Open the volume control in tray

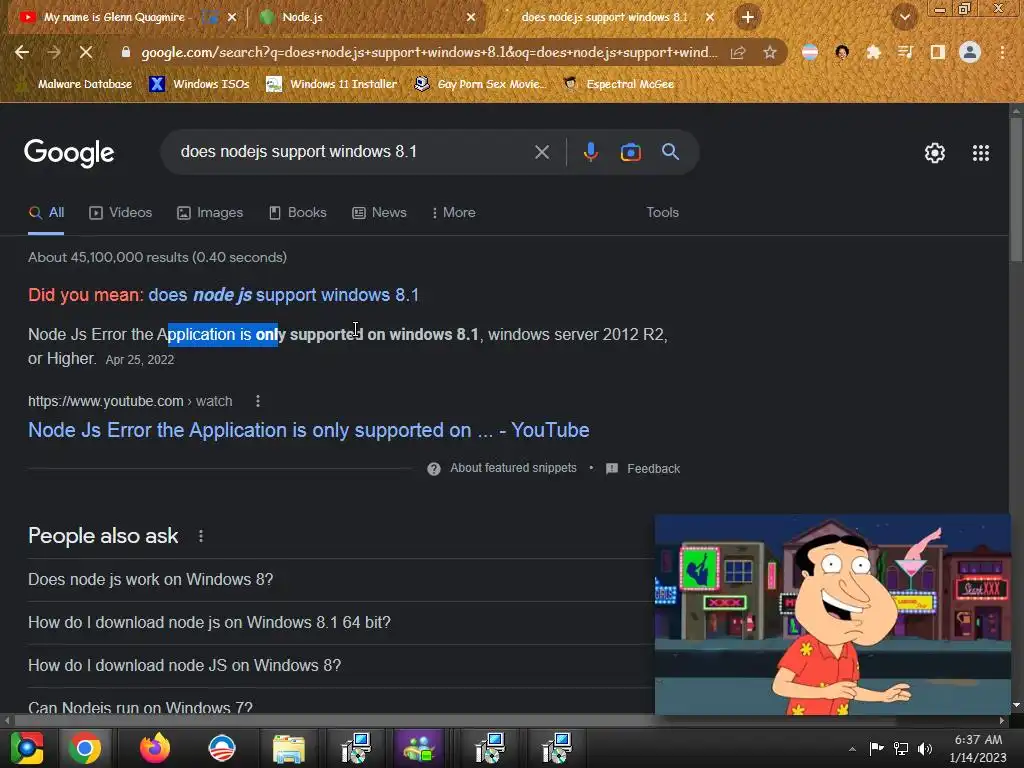925,749
